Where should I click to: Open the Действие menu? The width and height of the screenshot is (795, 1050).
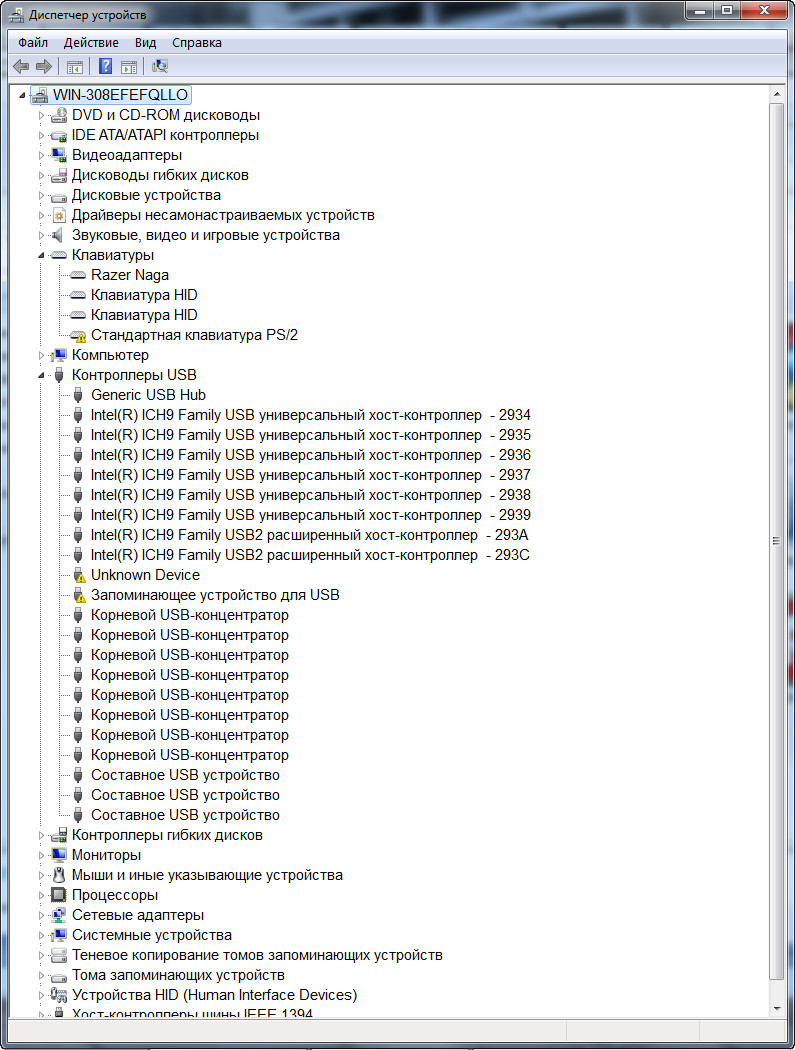coord(91,43)
